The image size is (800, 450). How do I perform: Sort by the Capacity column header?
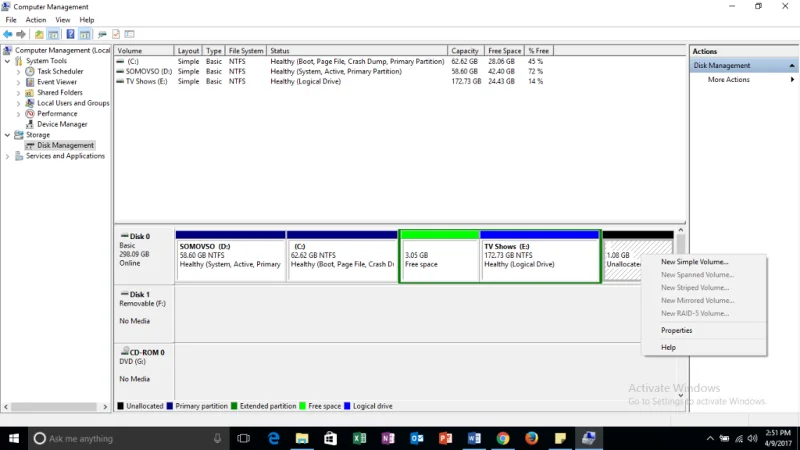point(465,51)
